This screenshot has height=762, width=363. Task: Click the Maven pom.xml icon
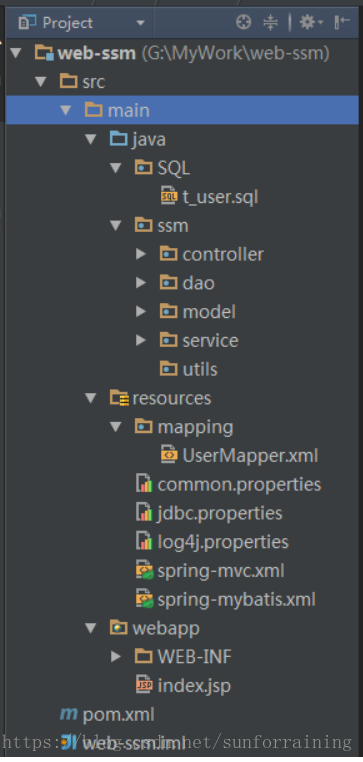pos(69,714)
